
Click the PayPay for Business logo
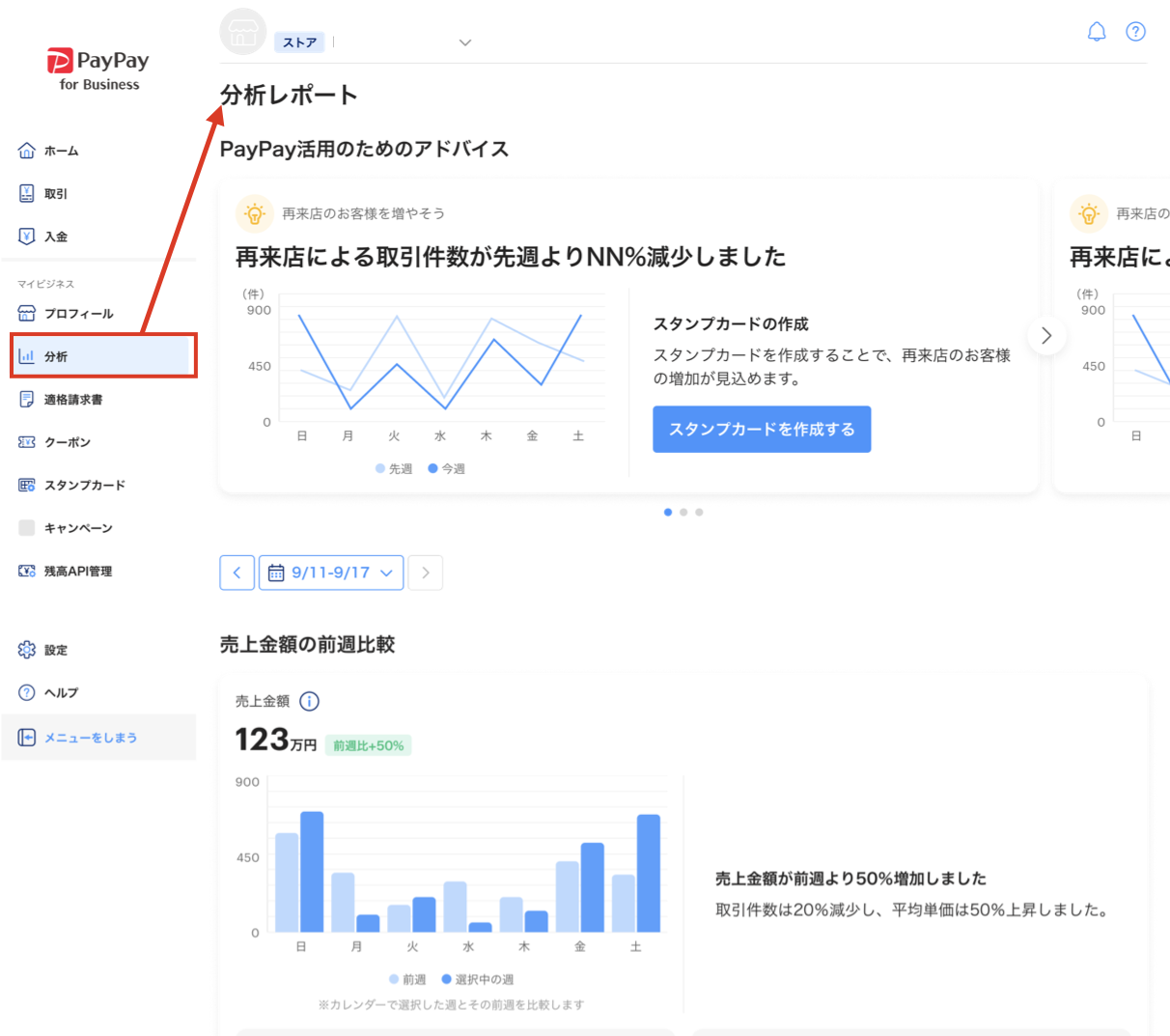tap(98, 70)
